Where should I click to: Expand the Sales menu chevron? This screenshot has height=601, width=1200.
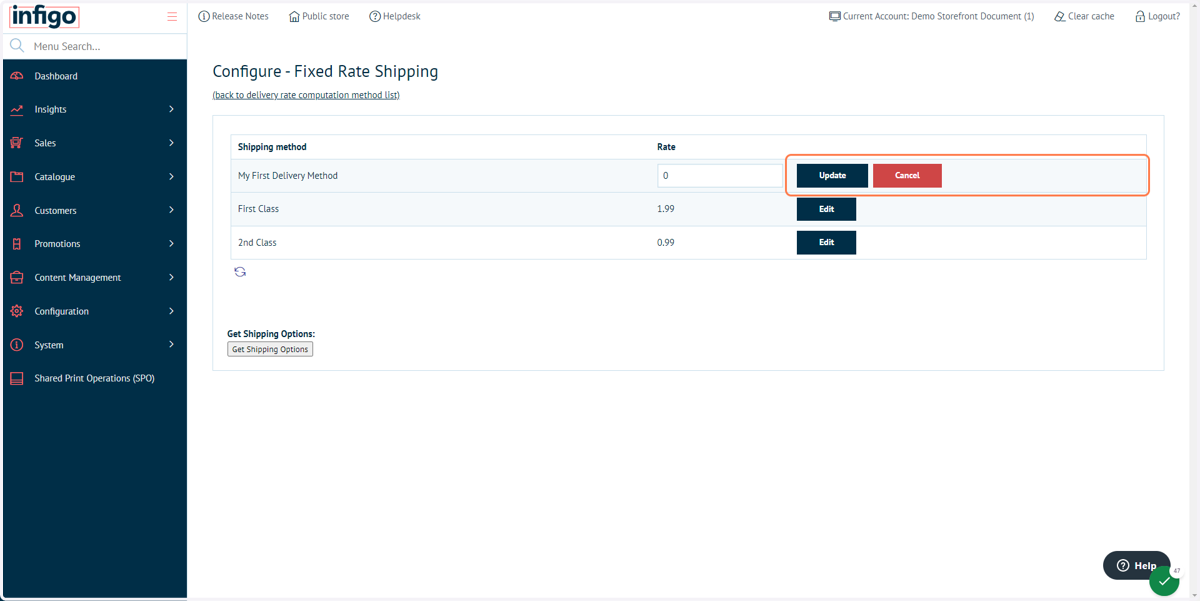click(171, 143)
